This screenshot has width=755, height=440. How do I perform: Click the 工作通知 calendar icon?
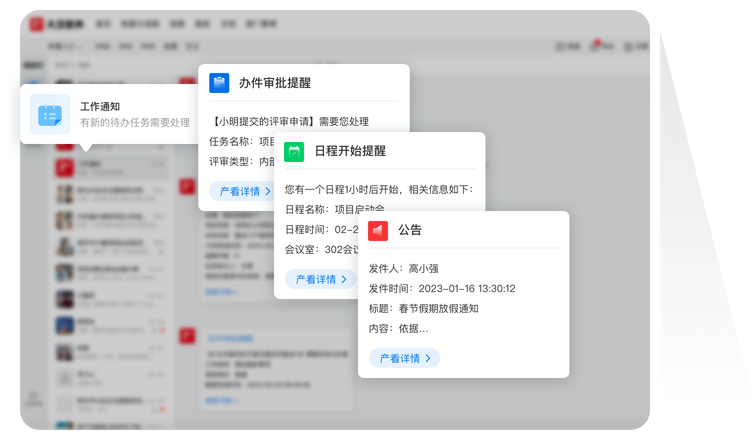click(x=50, y=114)
